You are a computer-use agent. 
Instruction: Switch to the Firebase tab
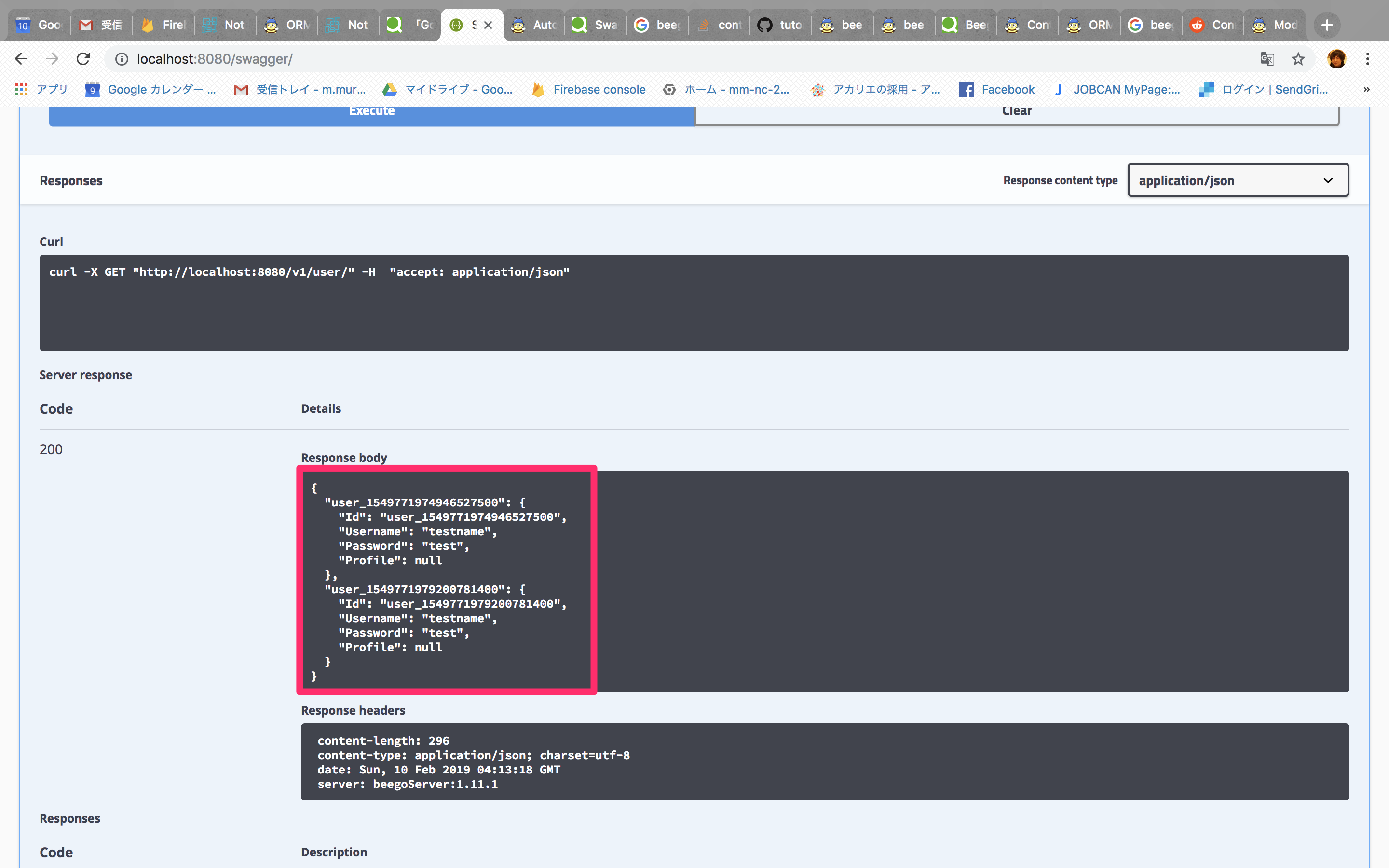pyautogui.click(x=163, y=25)
